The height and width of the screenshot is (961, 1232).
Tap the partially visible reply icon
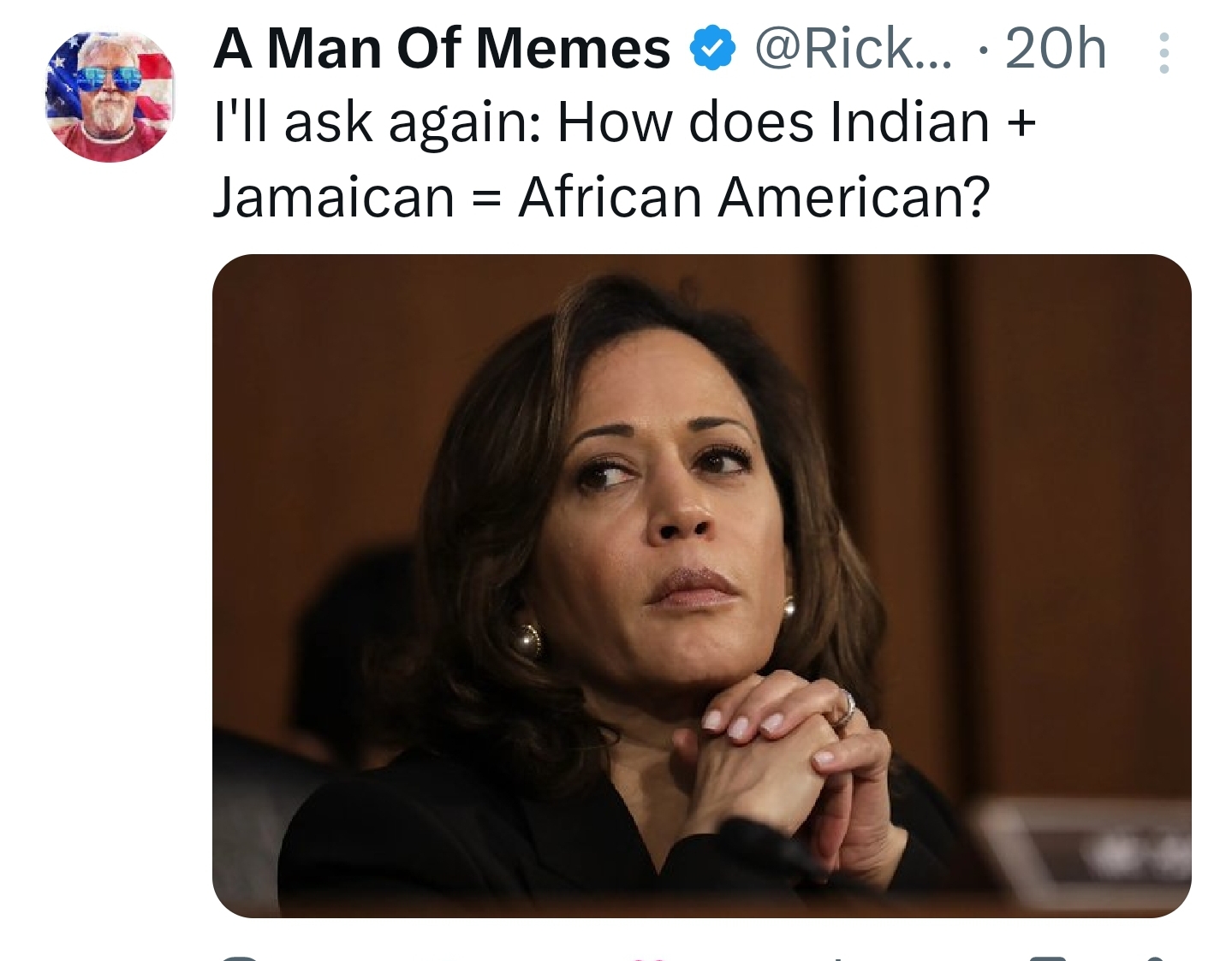239,958
